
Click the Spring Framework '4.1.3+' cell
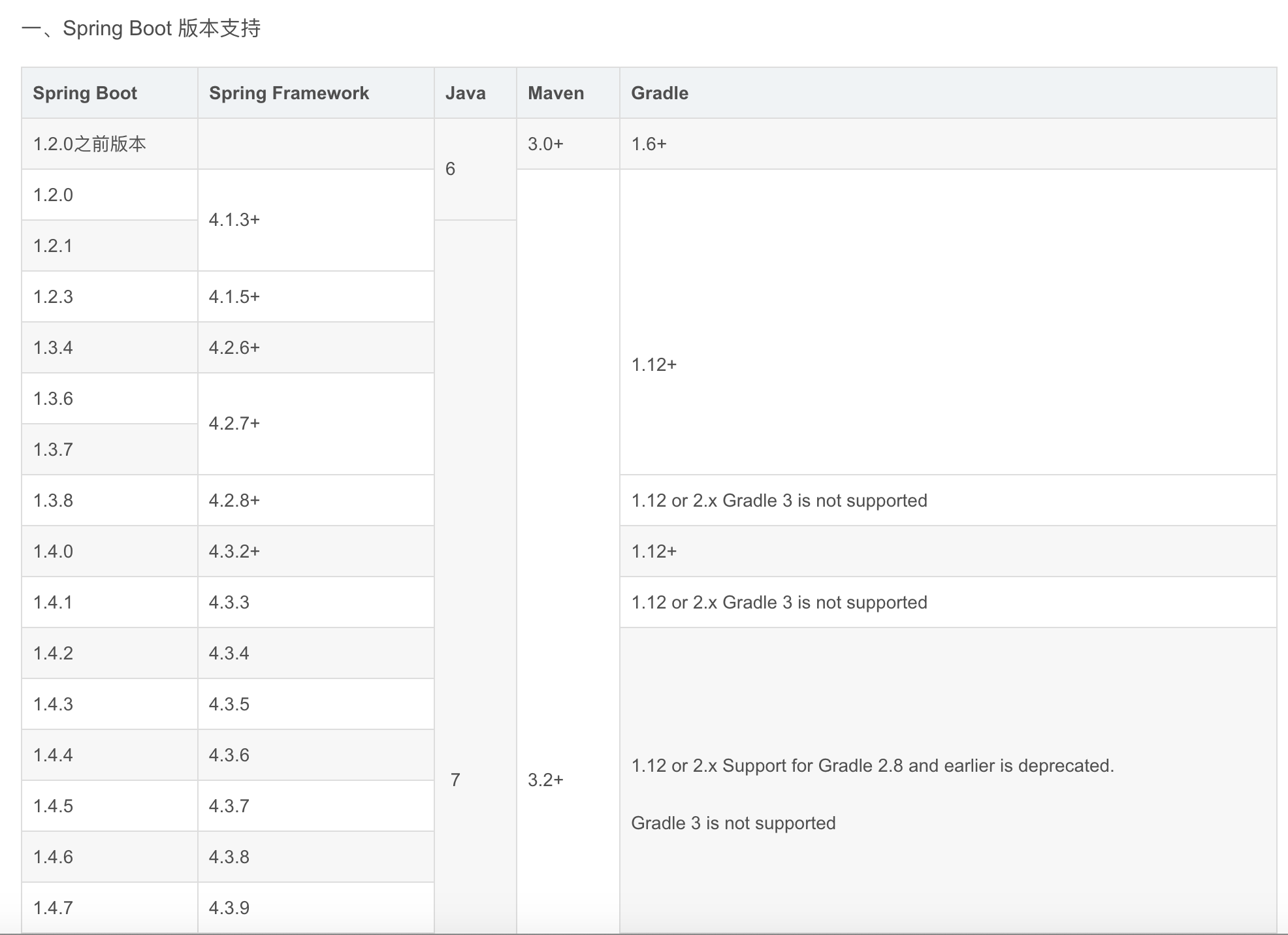point(316,220)
